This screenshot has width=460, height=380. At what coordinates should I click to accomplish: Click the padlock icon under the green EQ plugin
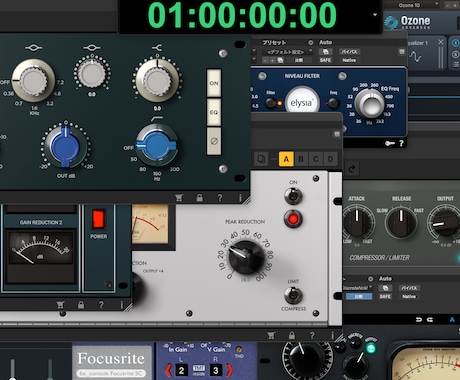199,198
